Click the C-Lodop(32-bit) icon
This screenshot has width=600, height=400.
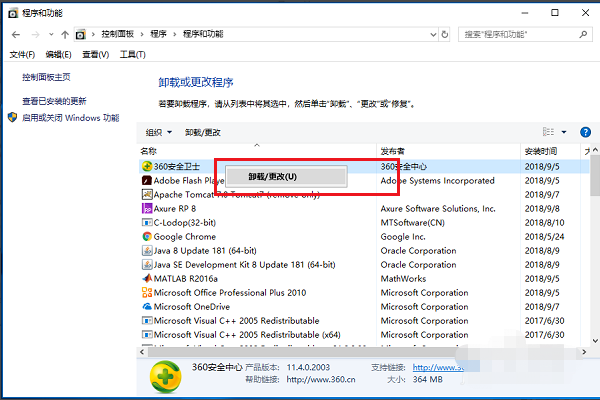point(147,222)
